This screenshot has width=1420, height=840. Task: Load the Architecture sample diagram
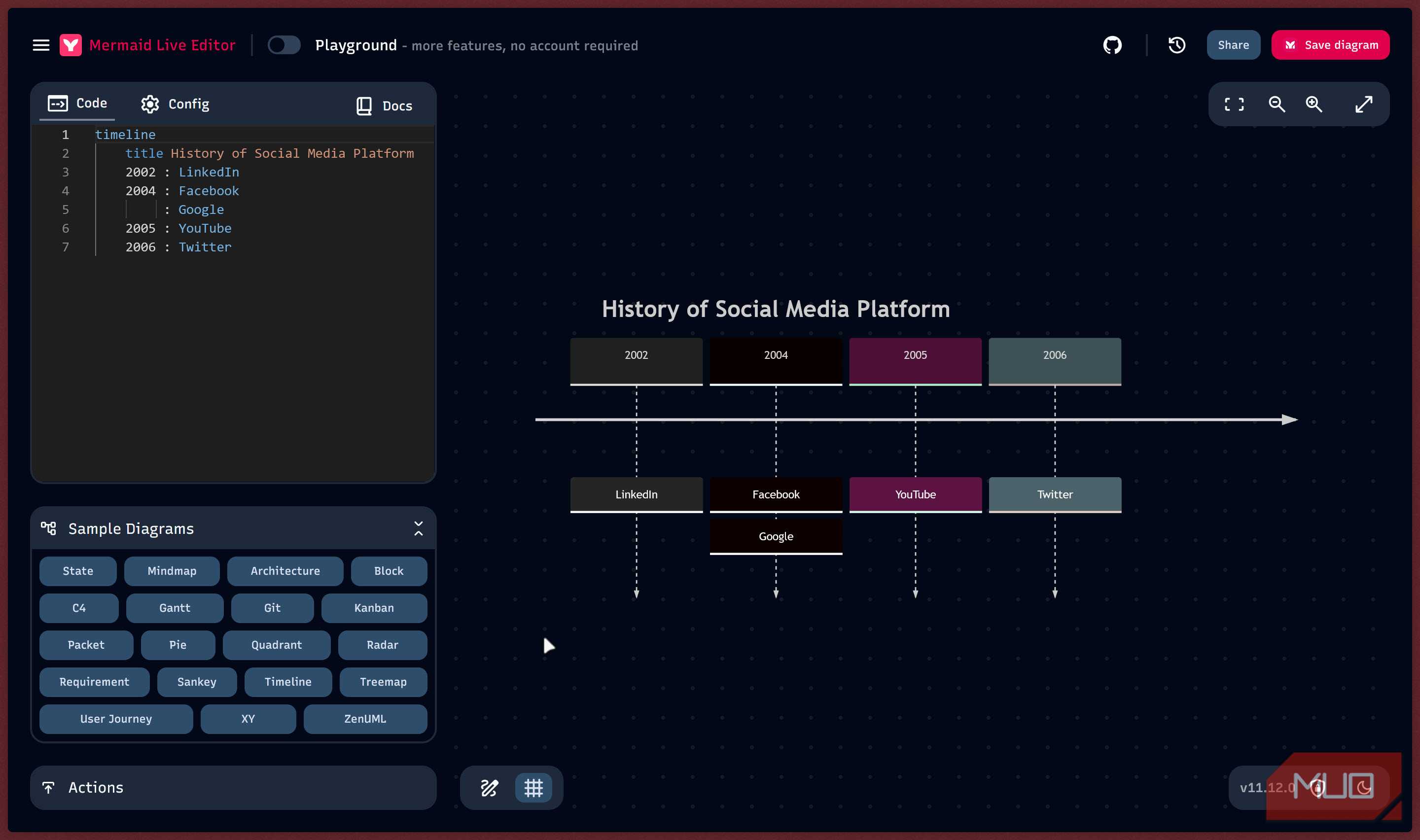(x=285, y=571)
